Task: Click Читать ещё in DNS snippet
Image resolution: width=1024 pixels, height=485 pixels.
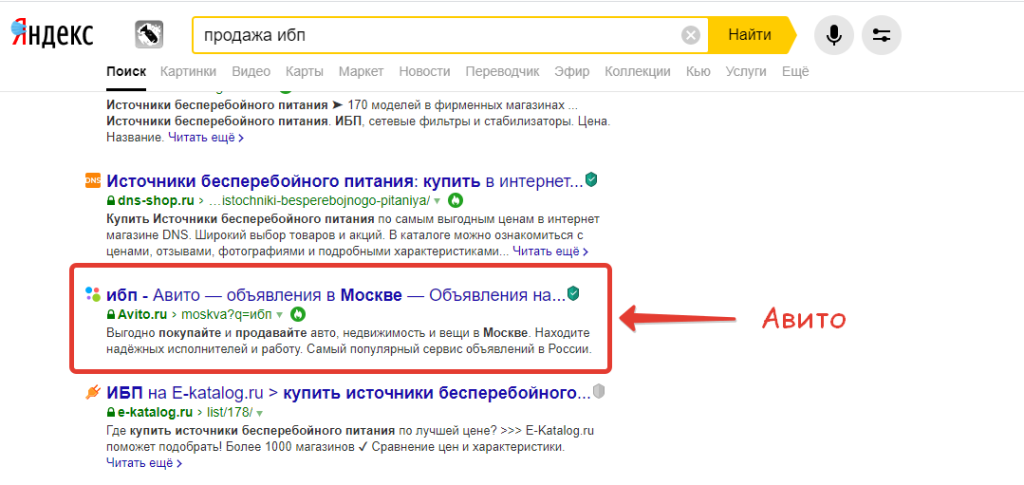Action: coord(550,251)
